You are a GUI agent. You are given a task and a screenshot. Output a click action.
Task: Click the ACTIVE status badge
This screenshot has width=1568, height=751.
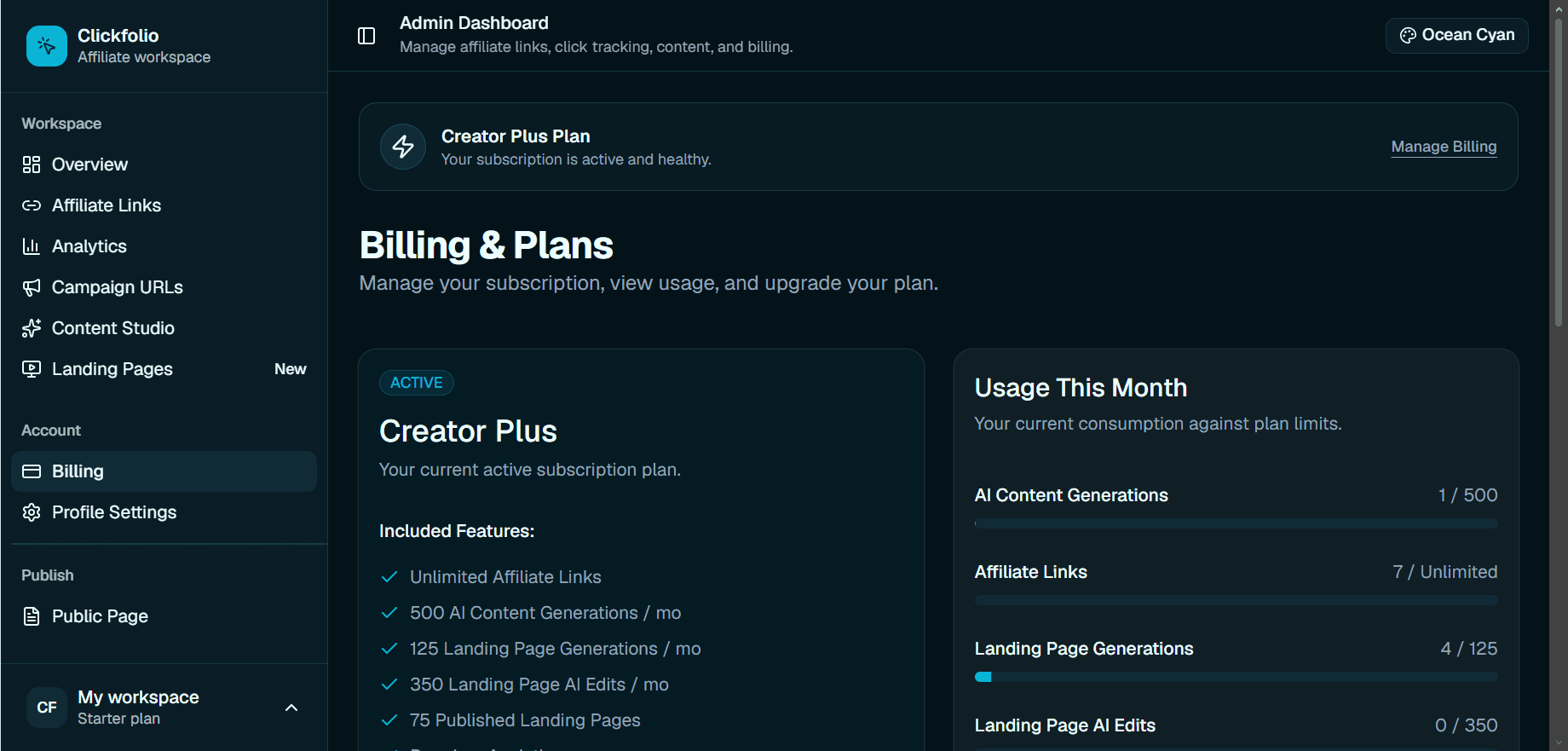(417, 383)
